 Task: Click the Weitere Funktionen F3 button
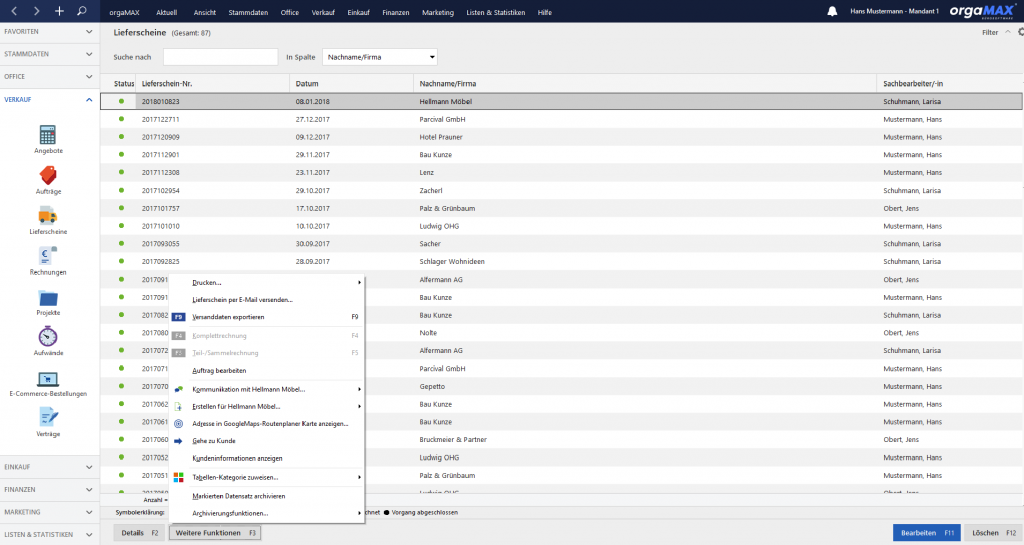[215, 533]
